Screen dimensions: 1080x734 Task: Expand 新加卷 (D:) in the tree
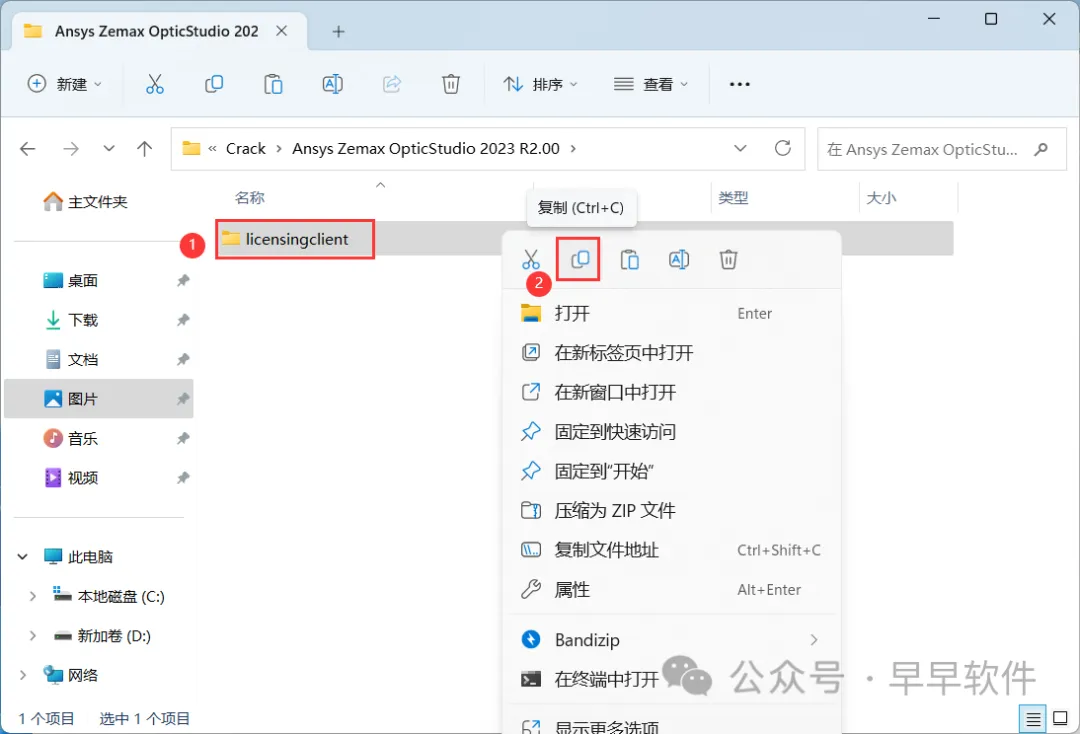tap(32, 636)
